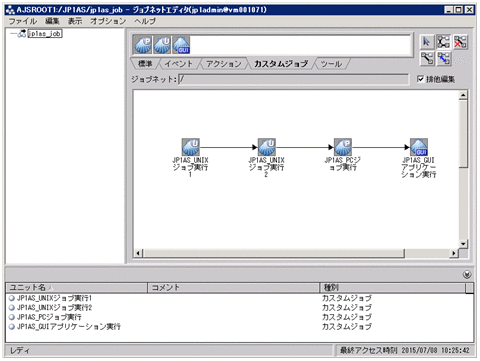Select row JP1AS_GUIアプリケーション実行 in list
480x361 pixels.
pyautogui.click(x=239, y=326)
